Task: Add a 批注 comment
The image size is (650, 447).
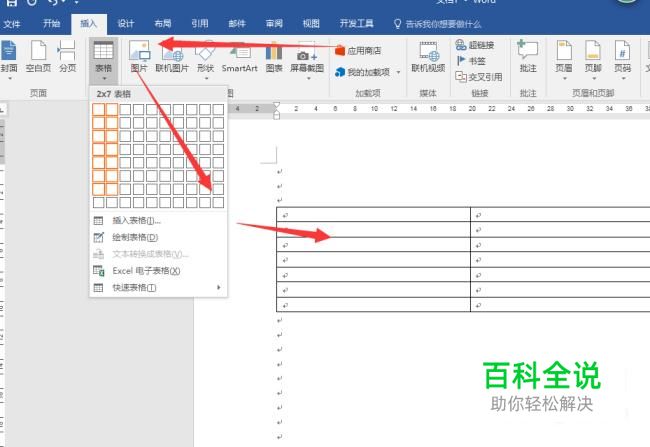Action: tap(528, 56)
